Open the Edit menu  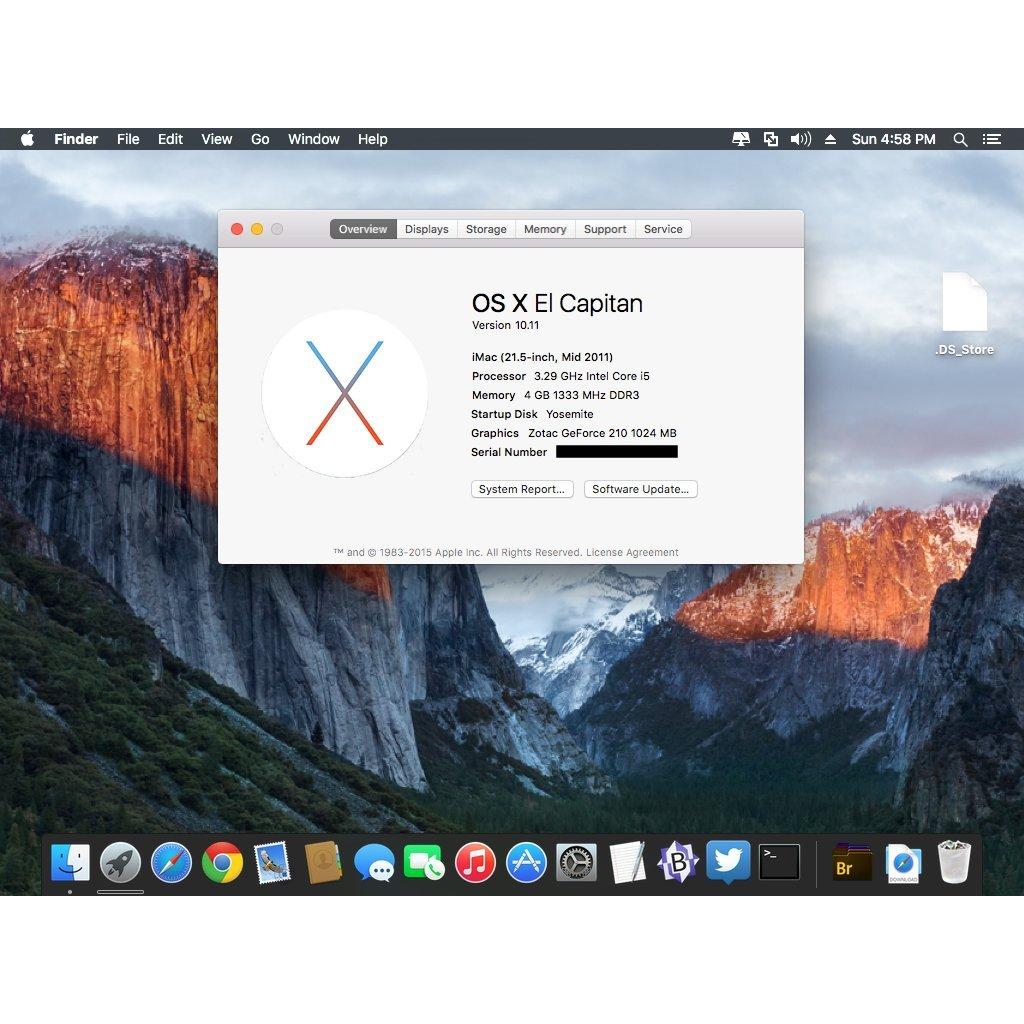click(x=170, y=139)
